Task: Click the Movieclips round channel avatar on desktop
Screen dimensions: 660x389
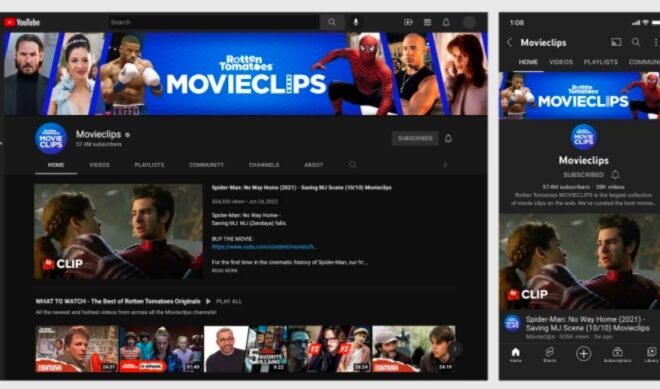Action: tap(51, 139)
